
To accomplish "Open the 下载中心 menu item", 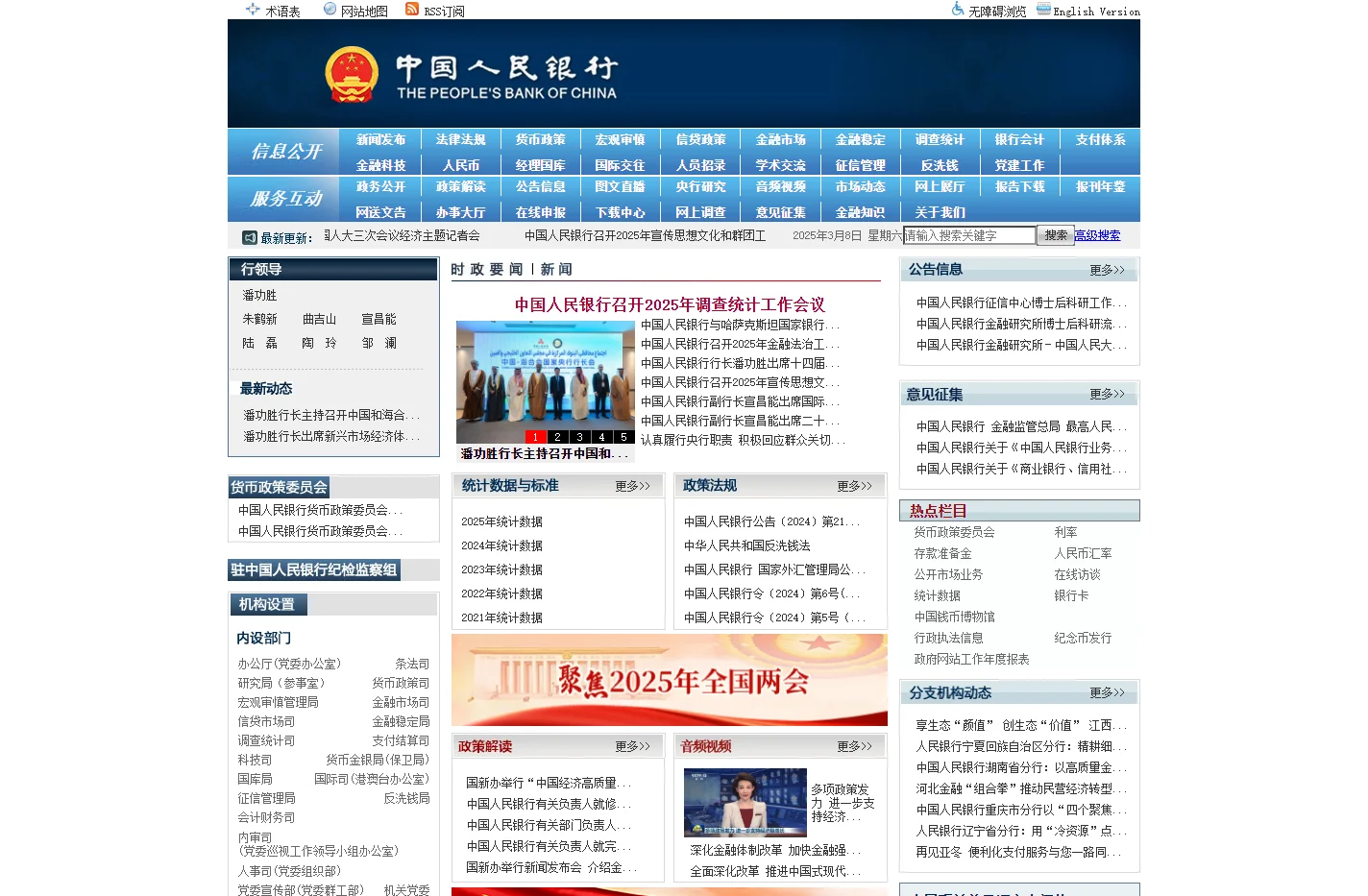I will tap(620, 213).
